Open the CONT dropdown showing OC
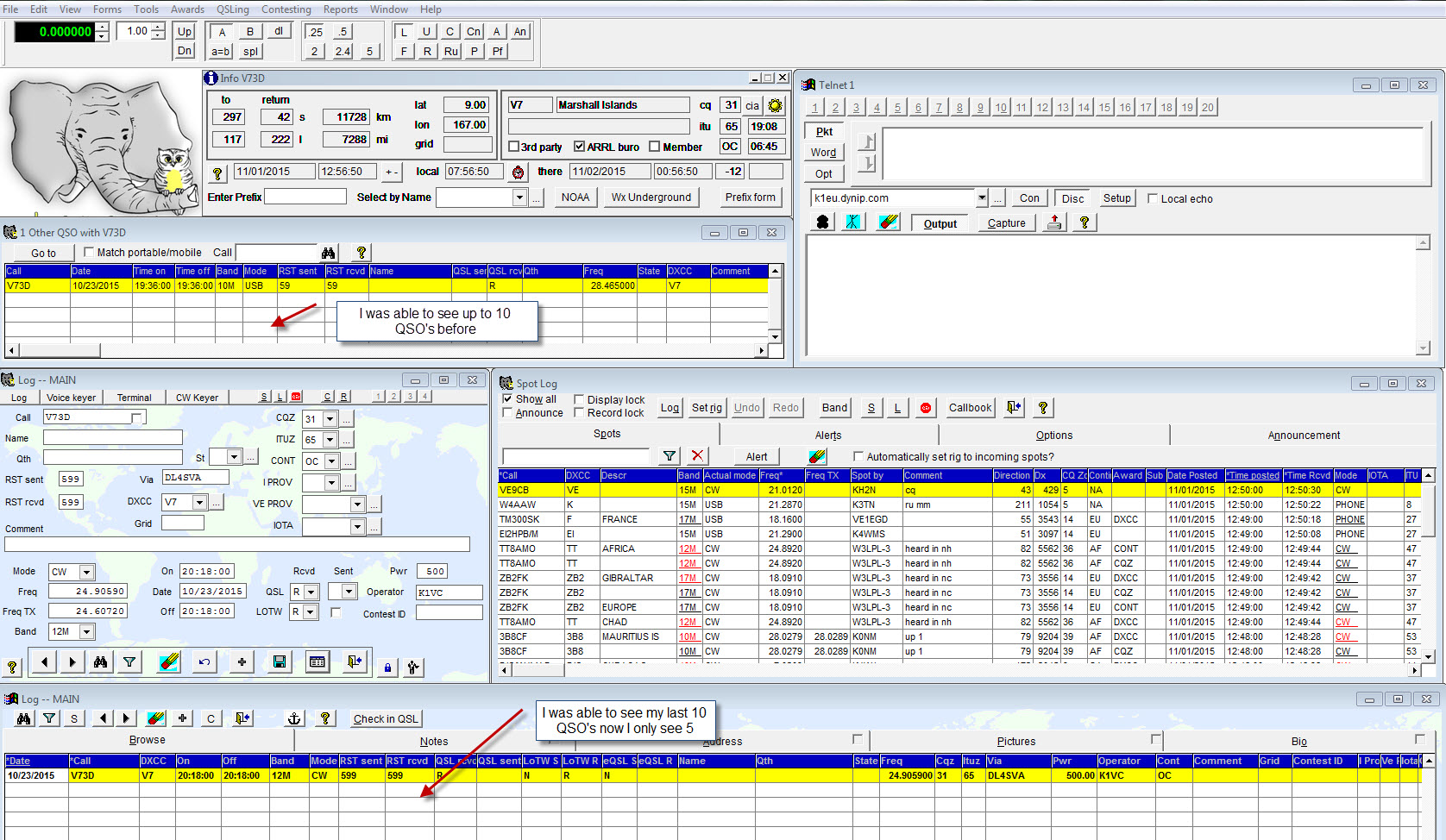This screenshot has width=1446, height=840. pyautogui.click(x=331, y=461)
